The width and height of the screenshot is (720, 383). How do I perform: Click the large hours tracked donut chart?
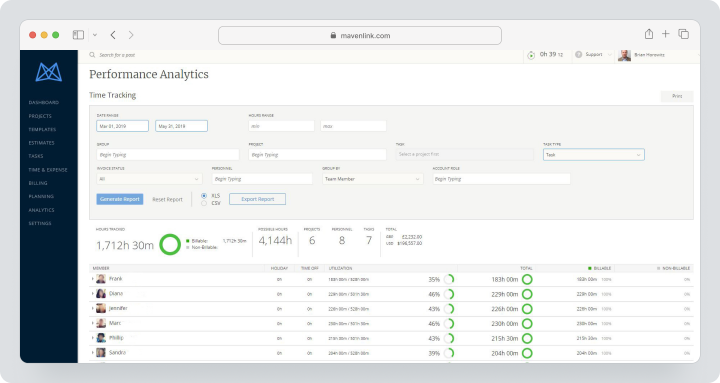click(x=170, y=244)
